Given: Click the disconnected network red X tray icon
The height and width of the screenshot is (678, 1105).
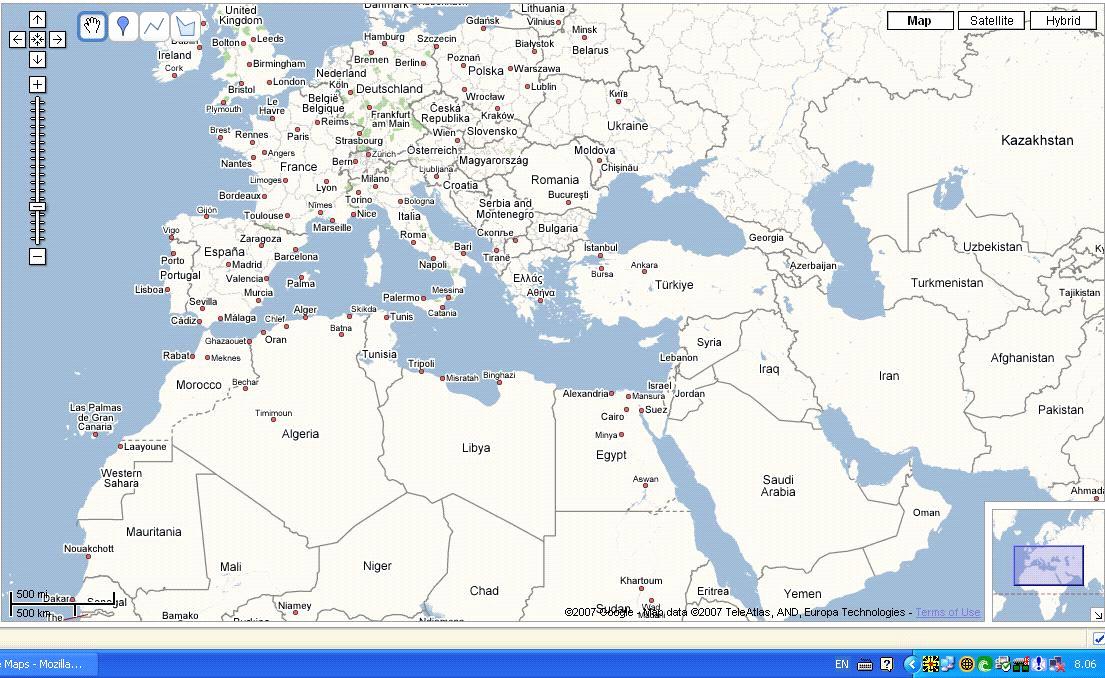Looking at the screenshot, I should (x=1057, y=664).
